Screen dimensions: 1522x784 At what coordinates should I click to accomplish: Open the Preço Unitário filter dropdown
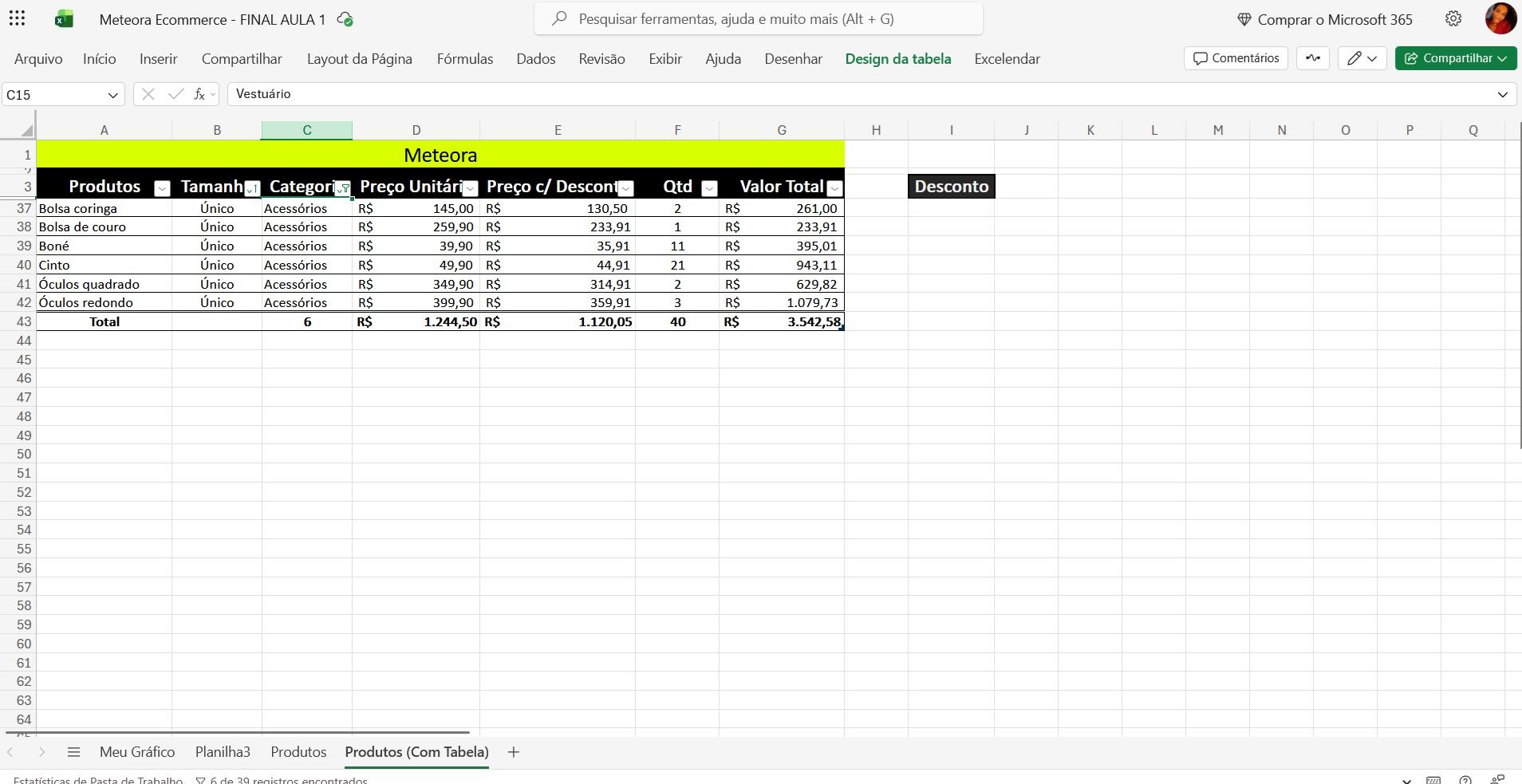[x=470, y=188]
